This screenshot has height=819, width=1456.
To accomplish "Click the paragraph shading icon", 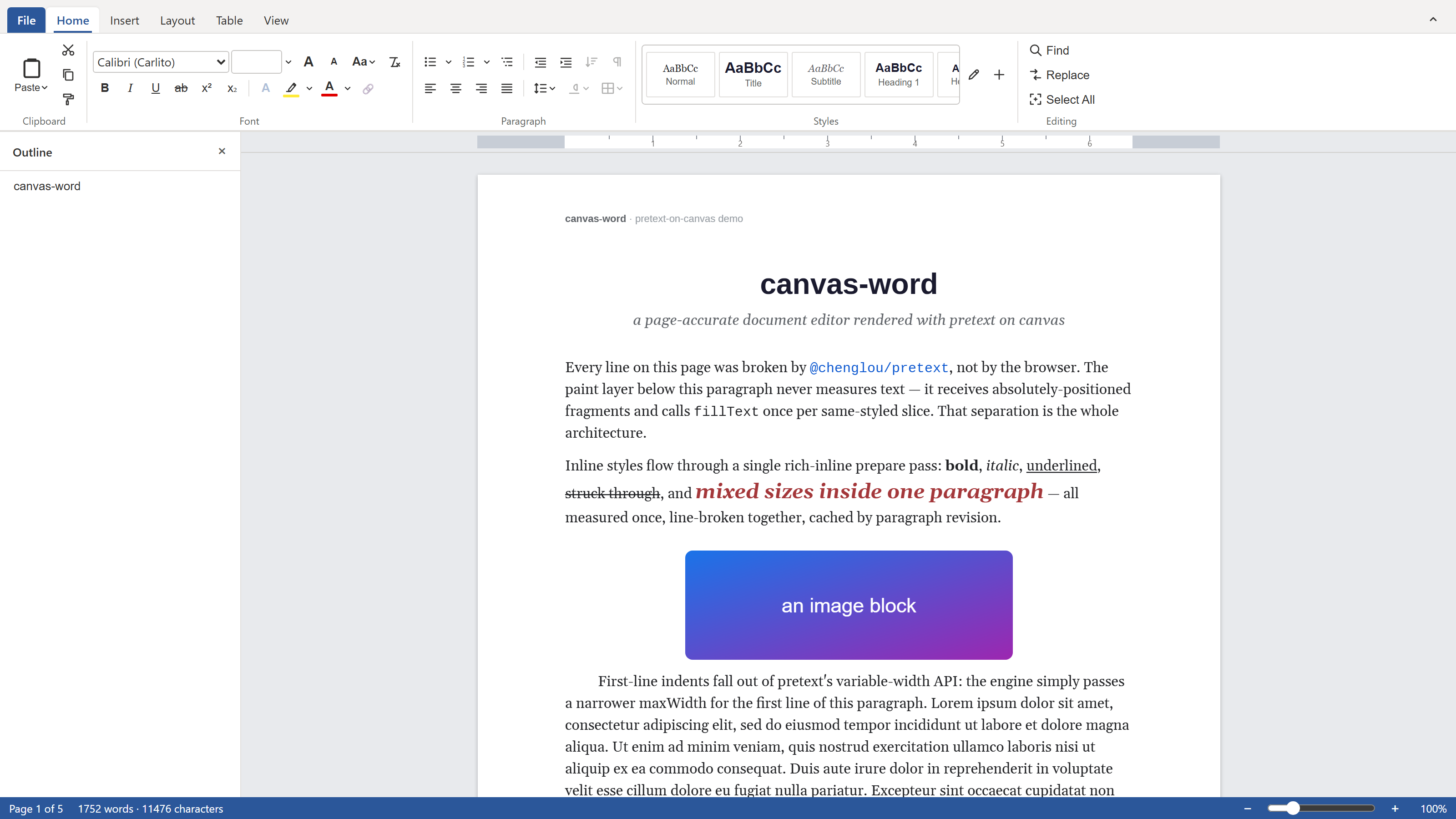I will pos(574,88).
